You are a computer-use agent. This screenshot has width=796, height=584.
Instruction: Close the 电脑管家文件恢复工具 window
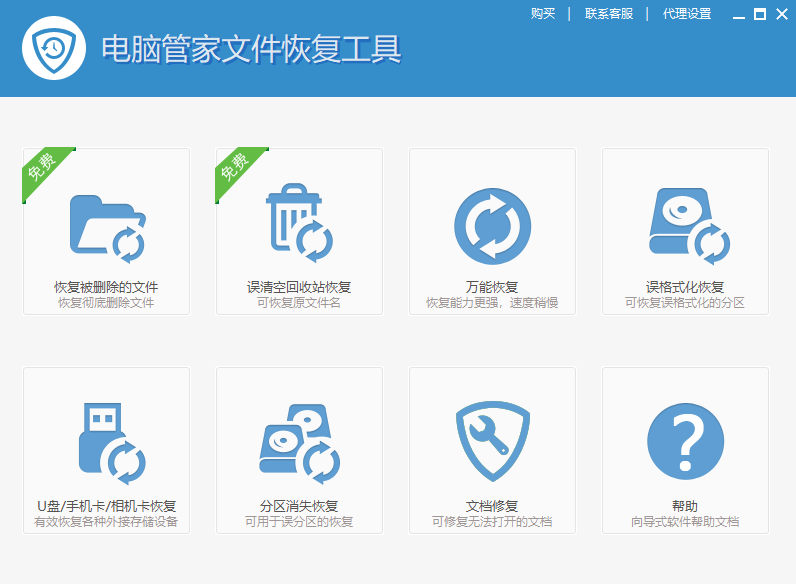click(x=781, y=14)
